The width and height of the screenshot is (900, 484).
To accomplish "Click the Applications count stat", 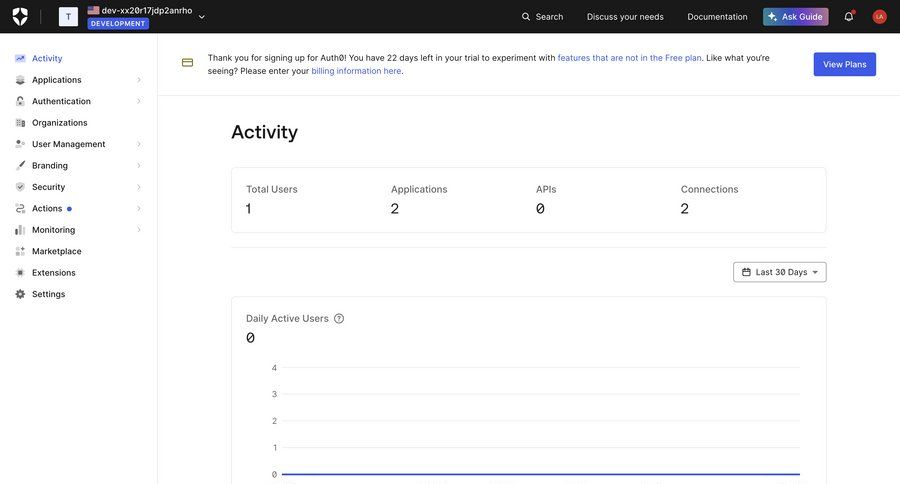I will click(418, 199).
